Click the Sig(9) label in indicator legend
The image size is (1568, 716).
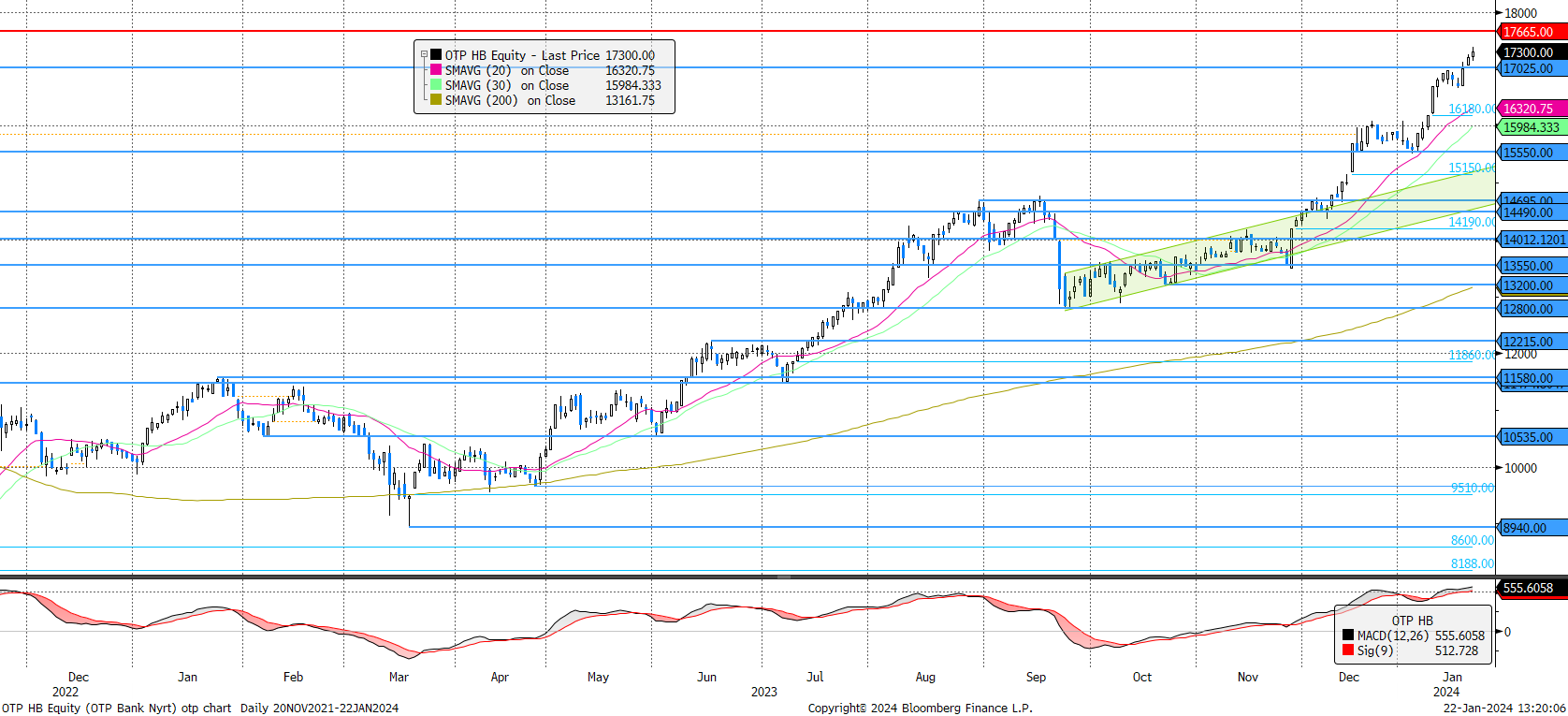(x=1375, y=650)
